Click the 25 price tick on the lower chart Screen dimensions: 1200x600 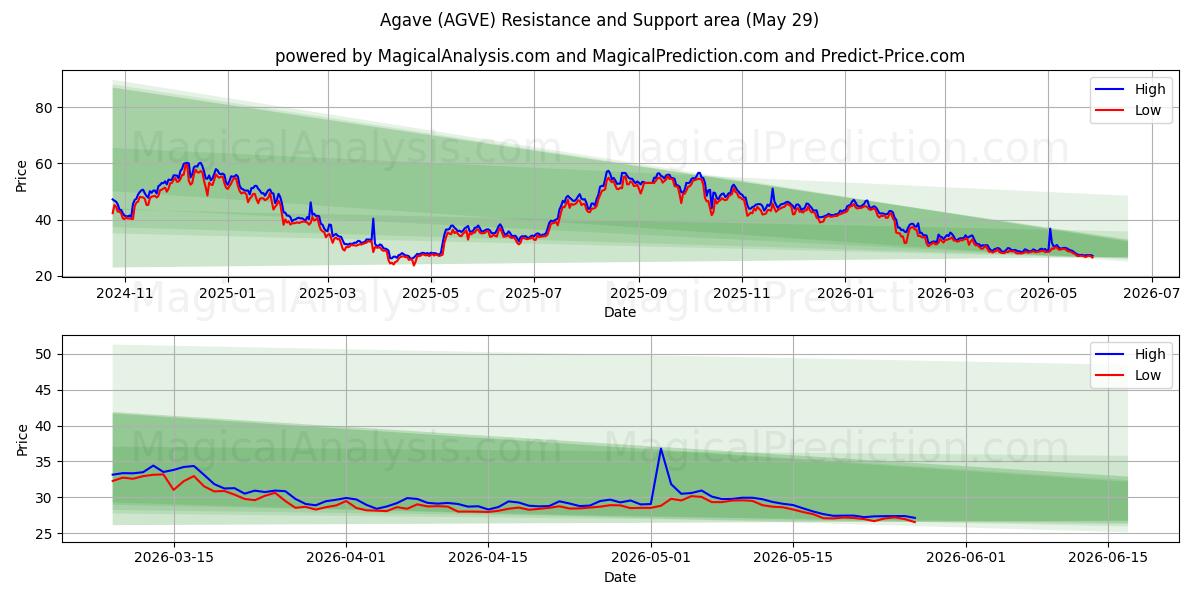[x=46, y=534]
